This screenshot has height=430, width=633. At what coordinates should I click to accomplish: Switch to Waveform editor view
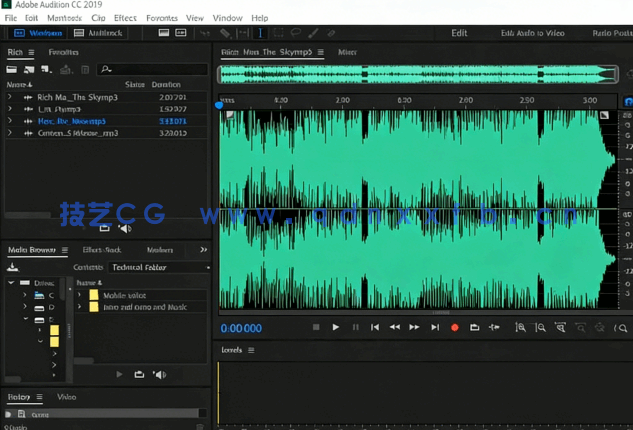(x=38, y=33)
